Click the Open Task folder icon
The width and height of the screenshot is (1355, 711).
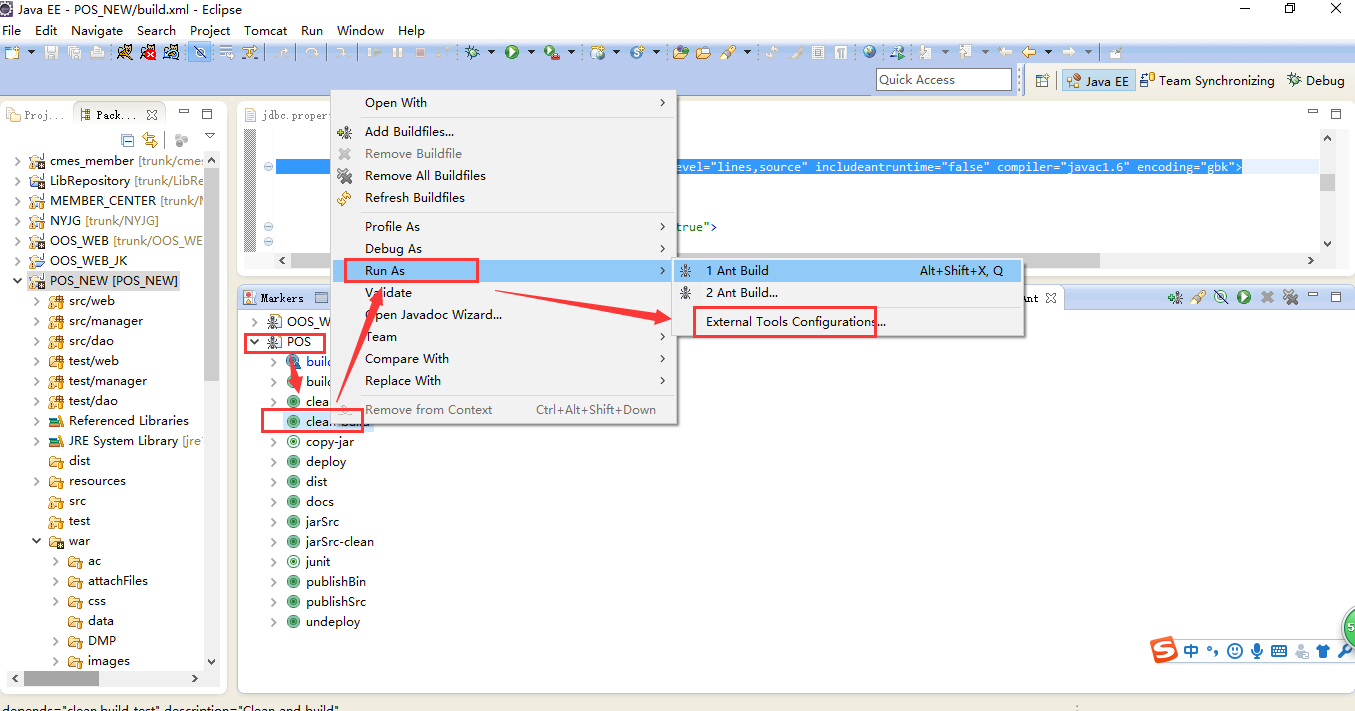pyautogui.click(x=703, y=52)
